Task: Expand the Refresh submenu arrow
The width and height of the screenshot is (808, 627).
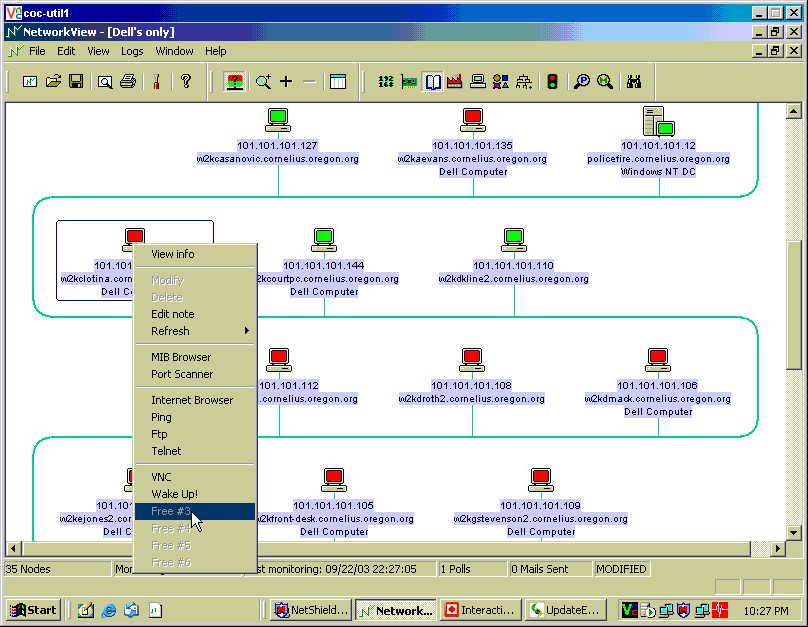Action: pyautogui.click(x=247, y=331)
